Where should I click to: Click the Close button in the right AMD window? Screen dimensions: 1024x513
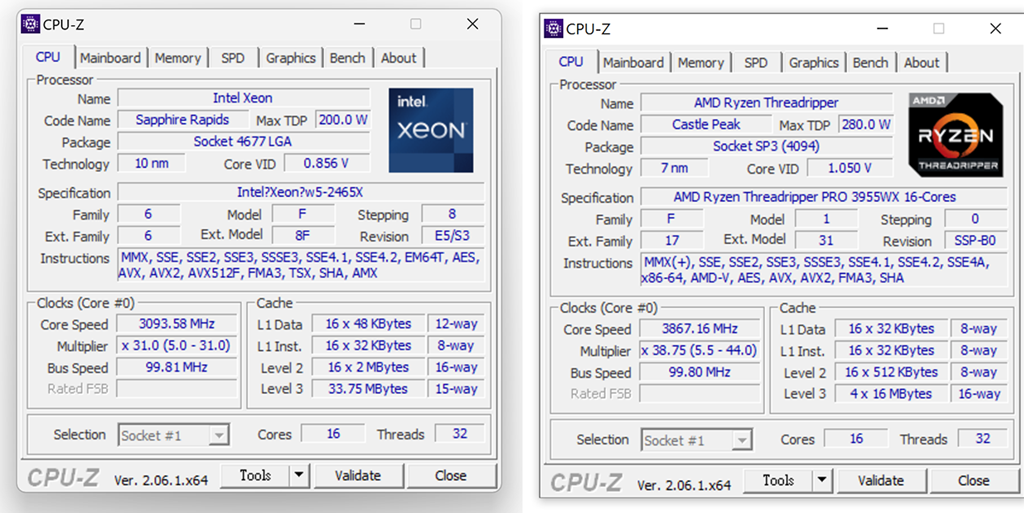[974, 481]
